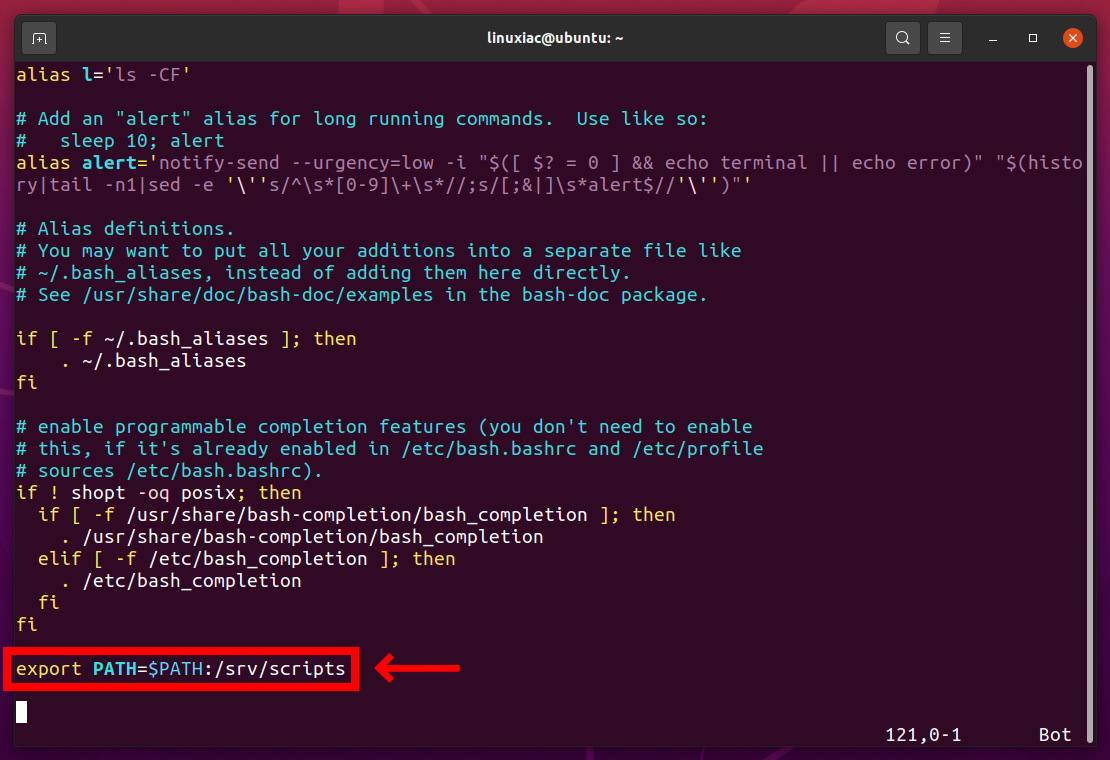
Task: Open the hamburger menu in title bar
Action: 944,39
